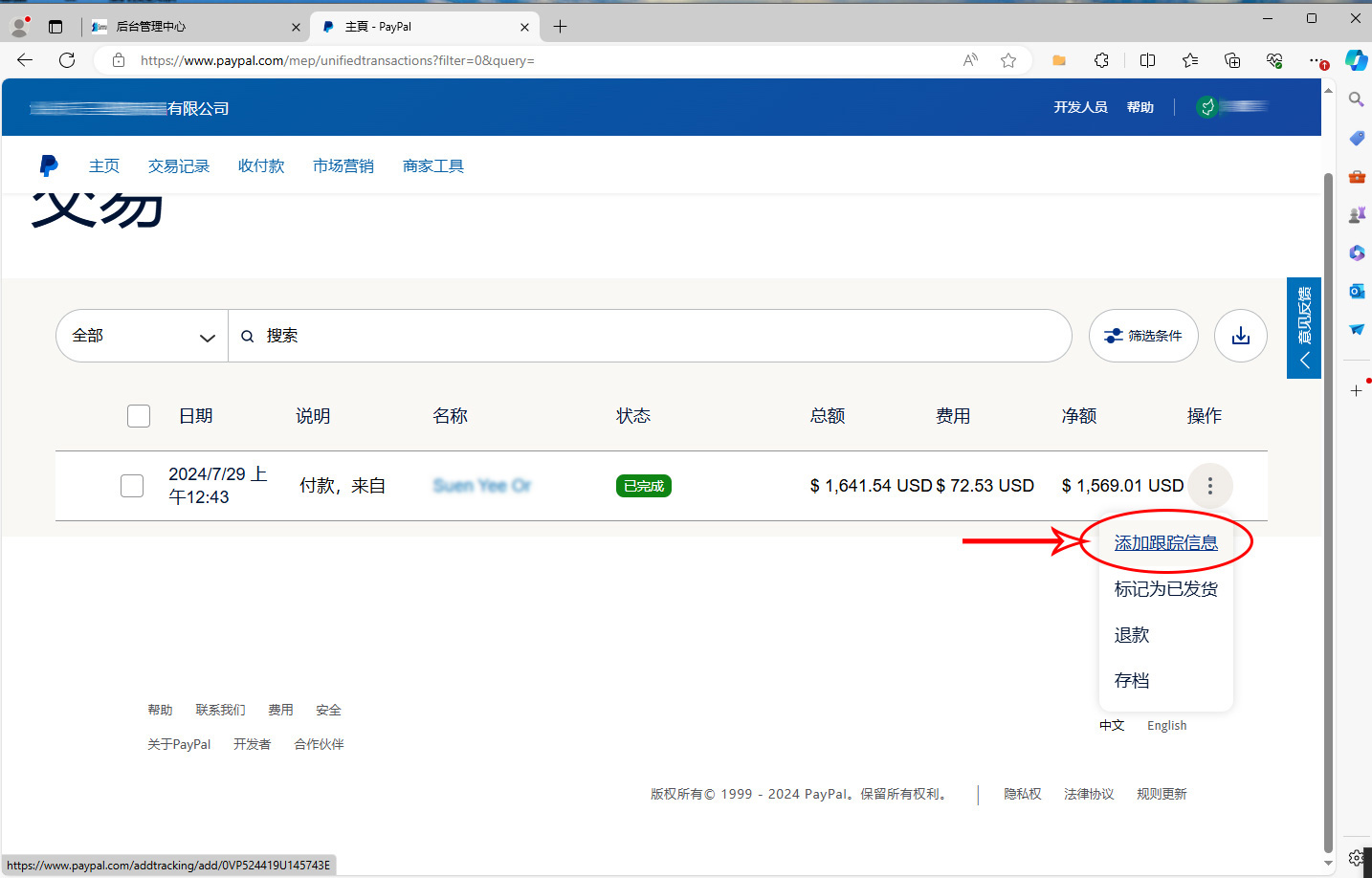
Task: Click the account avatar icon in the blue header
Action: 1207,107
